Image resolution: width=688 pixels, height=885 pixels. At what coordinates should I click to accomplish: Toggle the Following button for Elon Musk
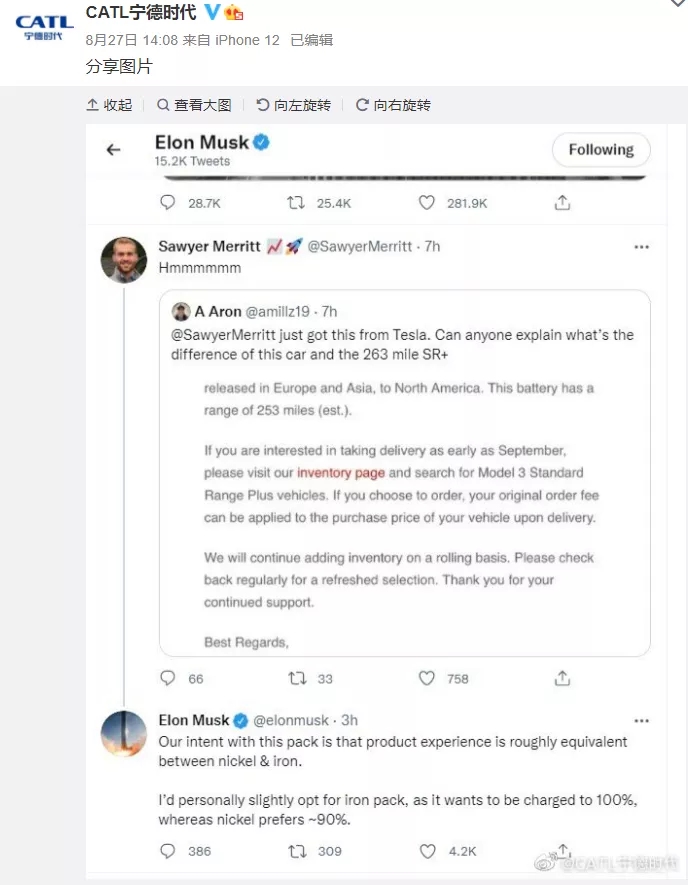click(601, 150)
